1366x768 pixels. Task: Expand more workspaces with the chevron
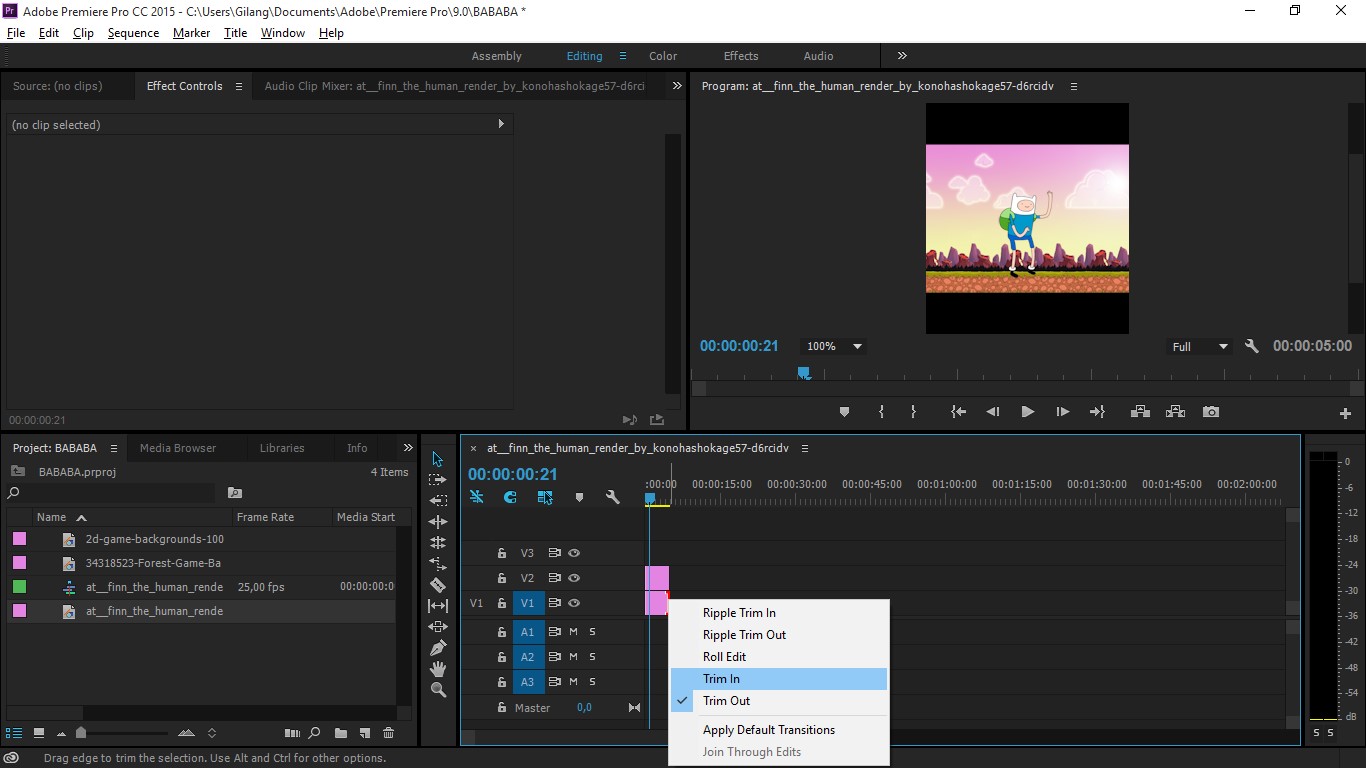[902, 56]
